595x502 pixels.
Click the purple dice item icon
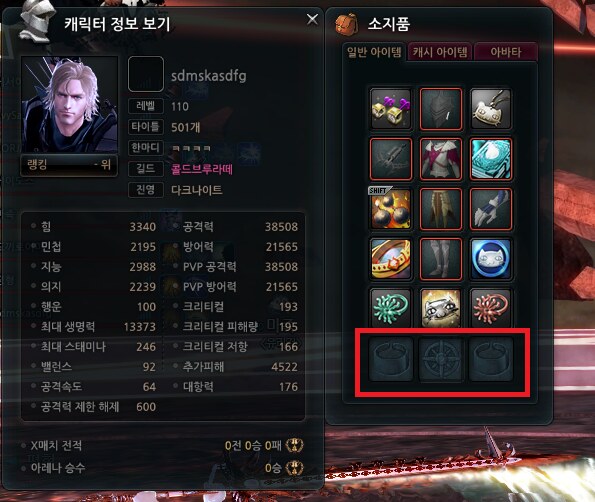pos(391,109)
